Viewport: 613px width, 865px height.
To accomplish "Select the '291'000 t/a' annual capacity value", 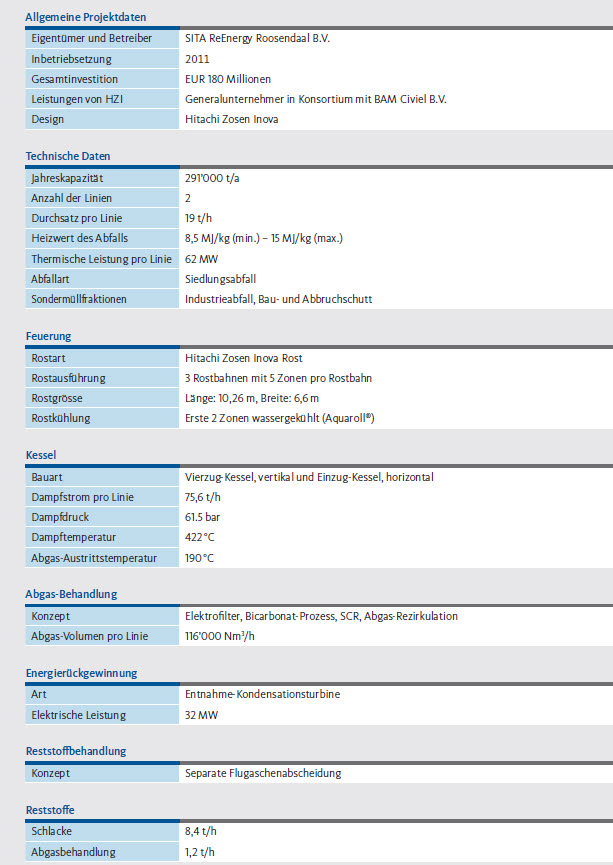I will coord(212,178).
